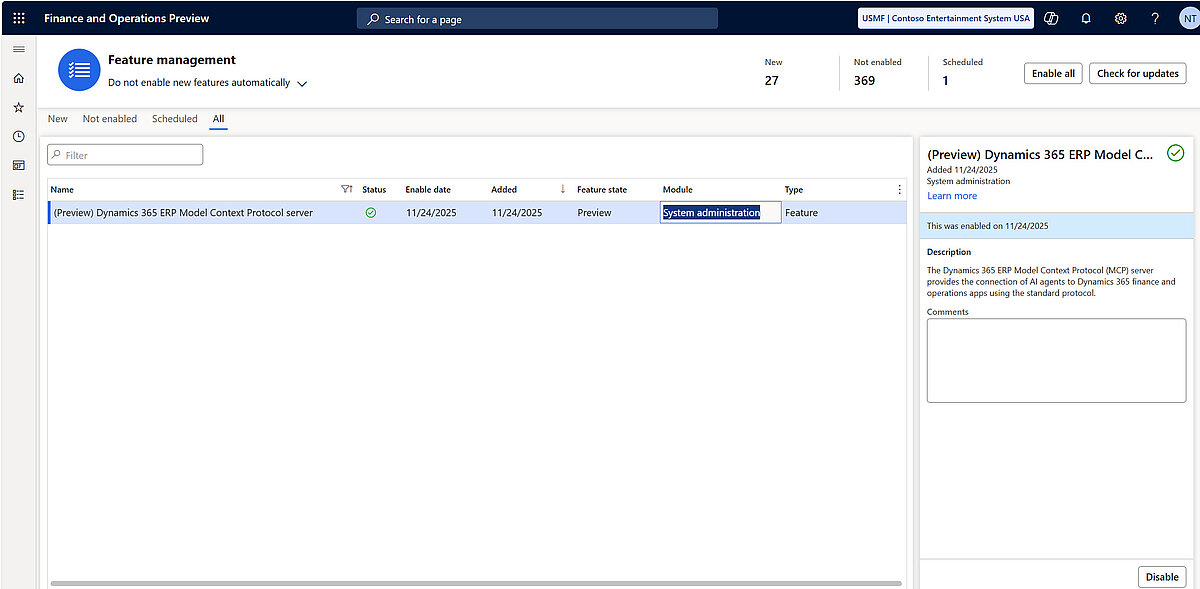This screenshot has height=589, width=1200.
Task: Go to Home in left sidebar
Action: pos(18,78)
